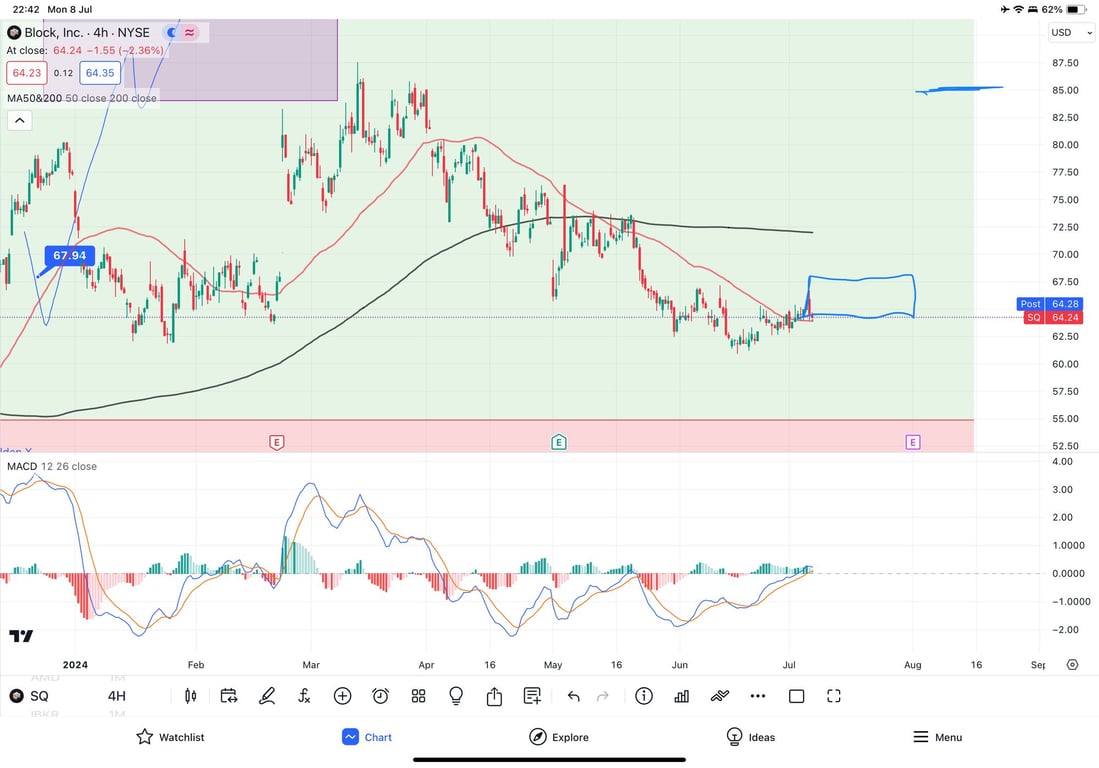Tap the pink approximate-data icon beside symbol
Screen dimensions: 1099x768
(x=190, y=32)
